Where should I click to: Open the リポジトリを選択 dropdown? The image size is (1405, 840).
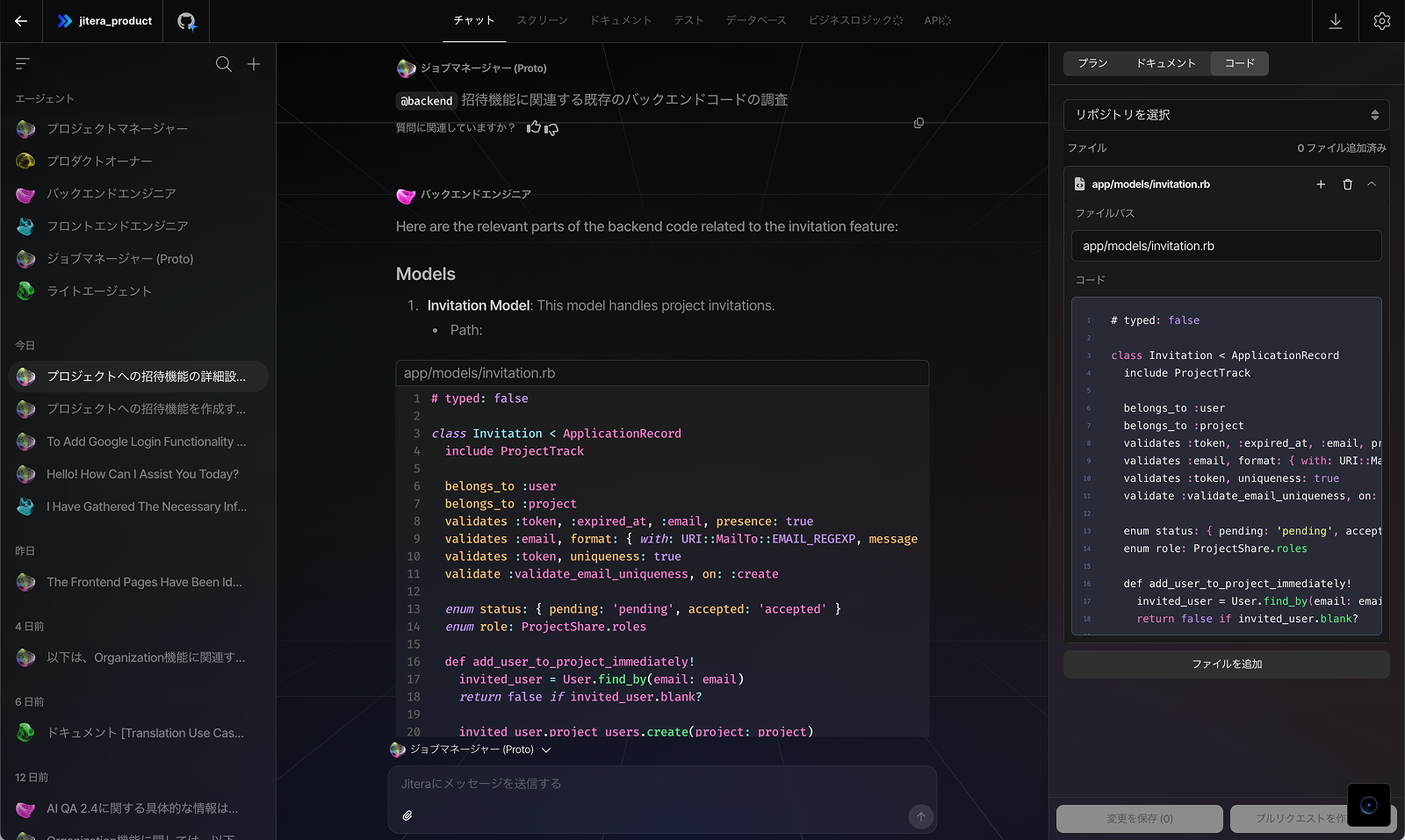pyautogui.click(x=1225, y=114)
